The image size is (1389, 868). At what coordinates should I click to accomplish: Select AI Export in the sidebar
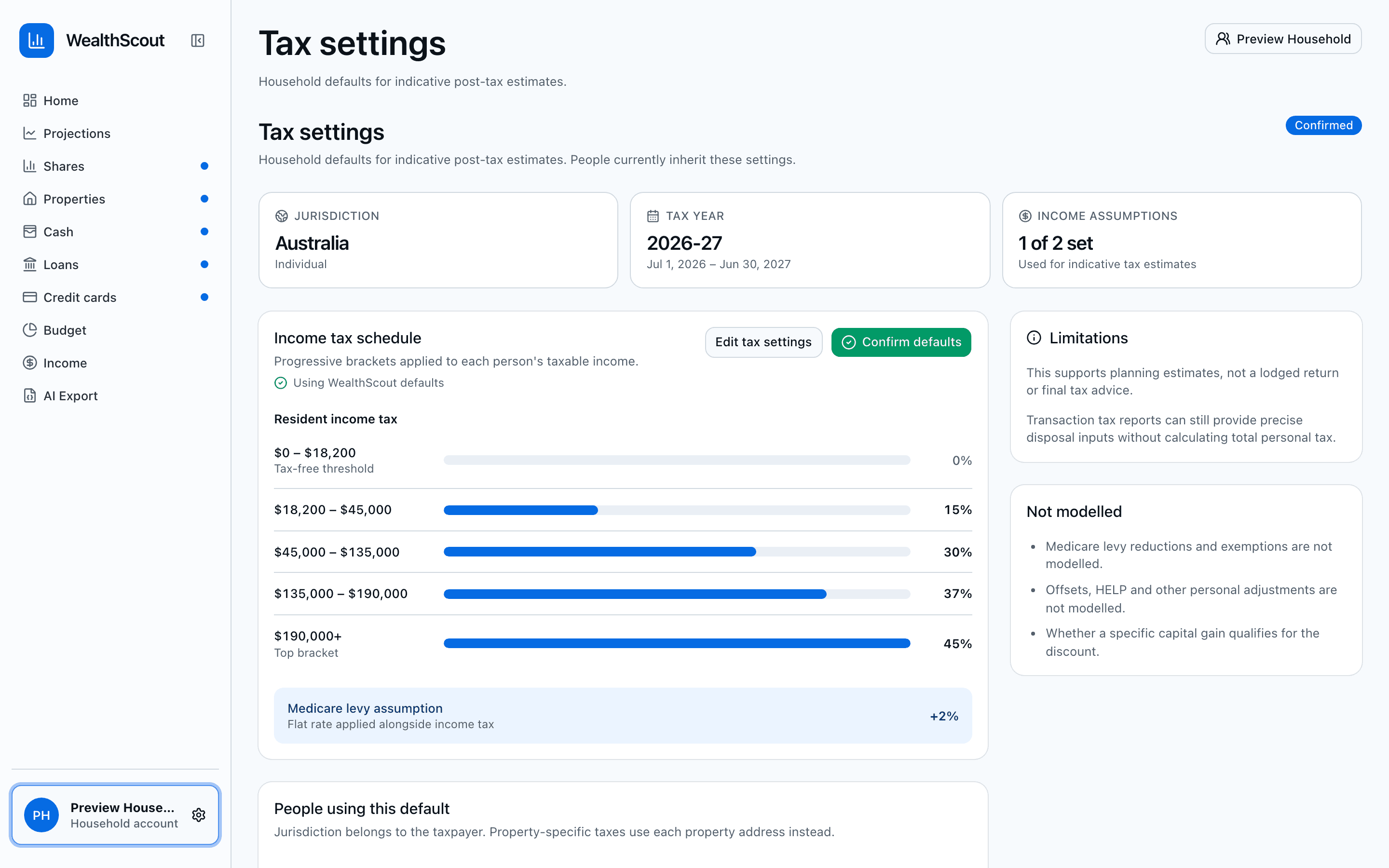point(115,395)
